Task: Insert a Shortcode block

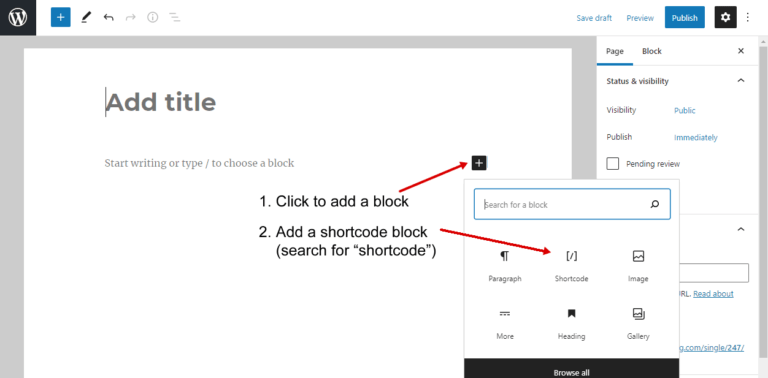Action: point(572,266)
